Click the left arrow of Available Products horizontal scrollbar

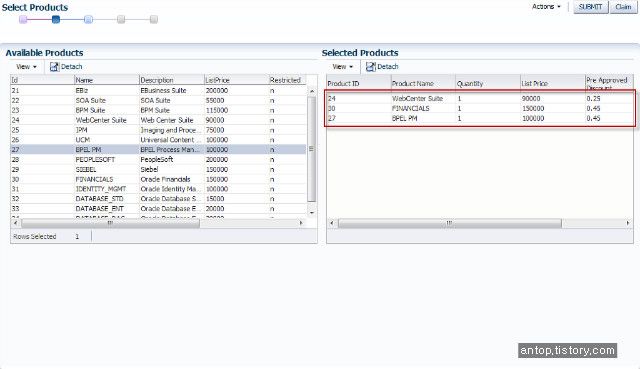point(16,223)
